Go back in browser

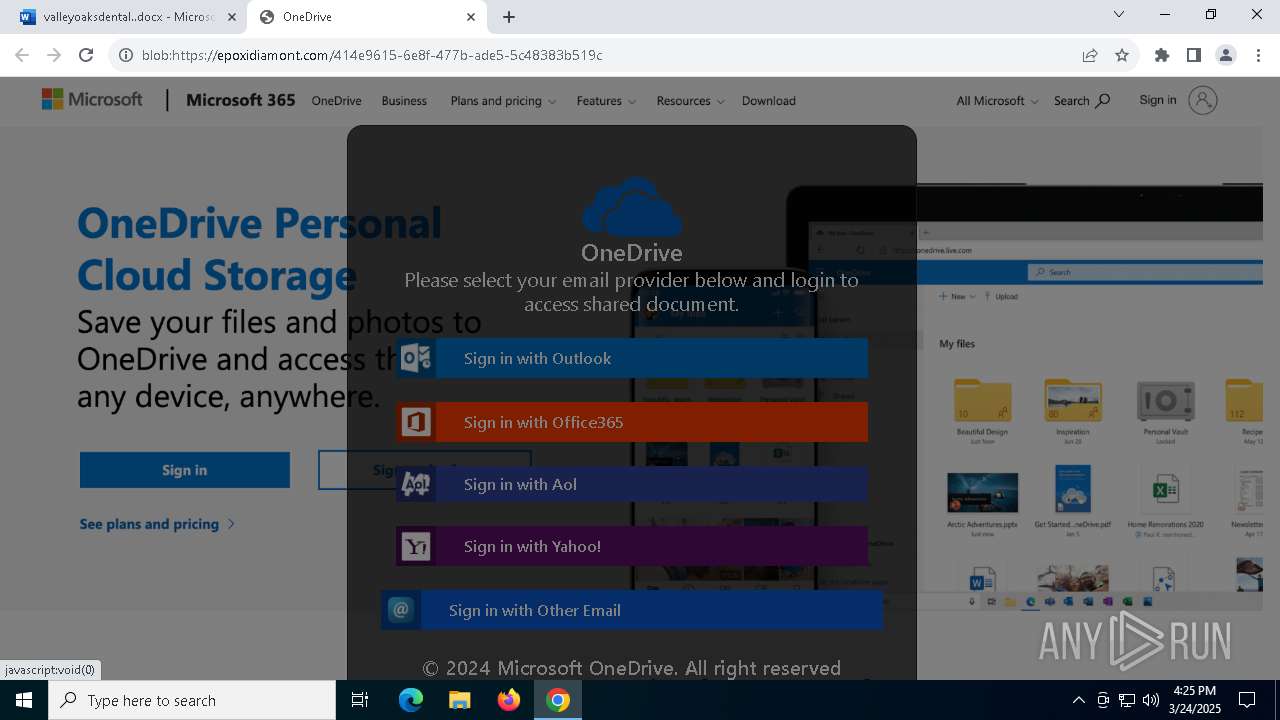[x=22, y=55]
